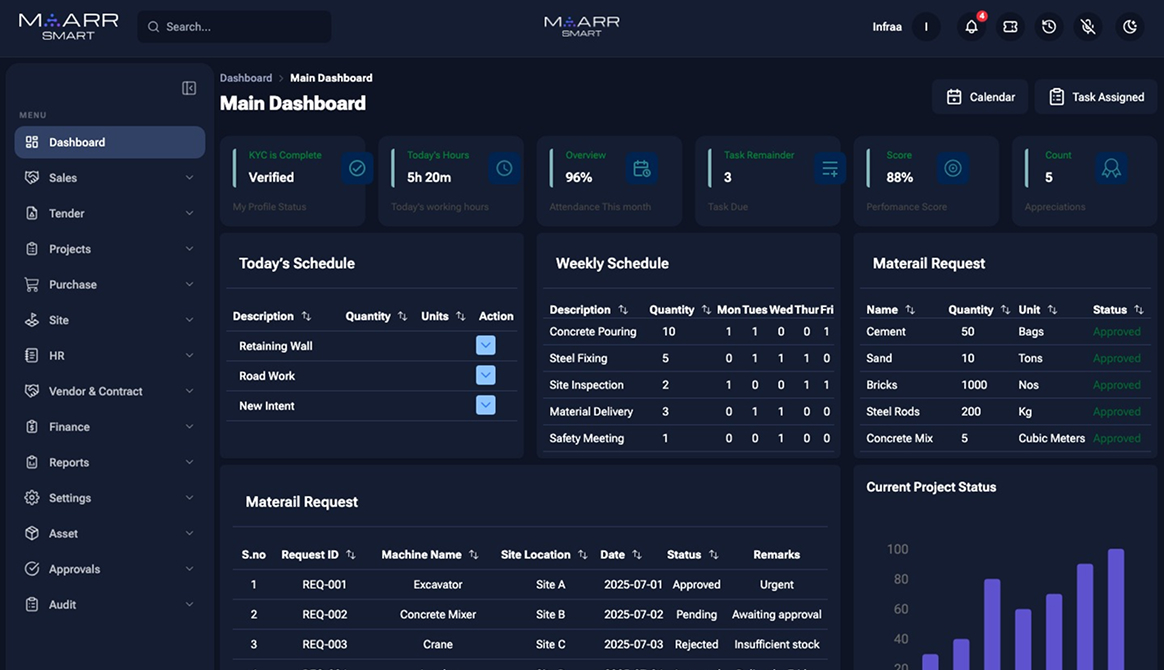Click the Today's Hours clock icon
The height and width of the screenshot is (670, 1164).
tap(504, 168)
